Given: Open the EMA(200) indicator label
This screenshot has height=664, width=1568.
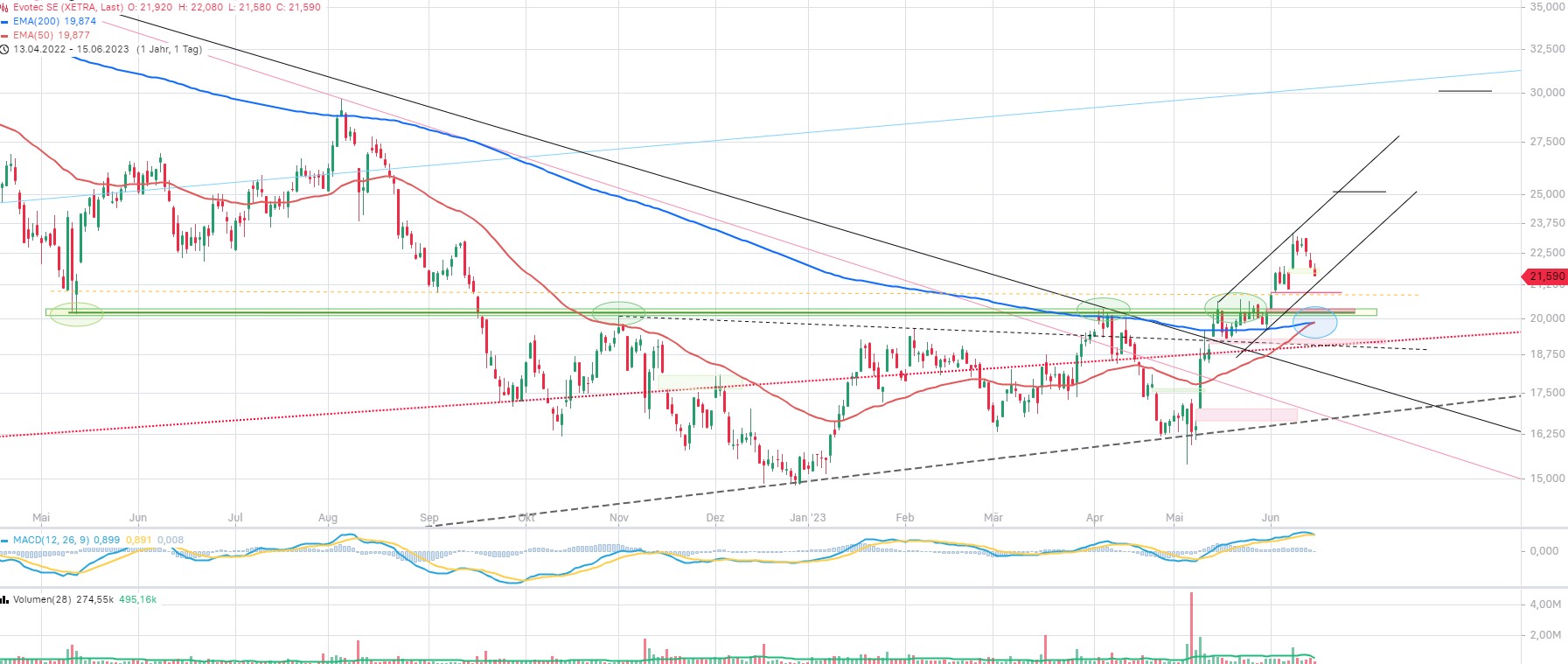Looking at the screenshot, I should point(36,22).
